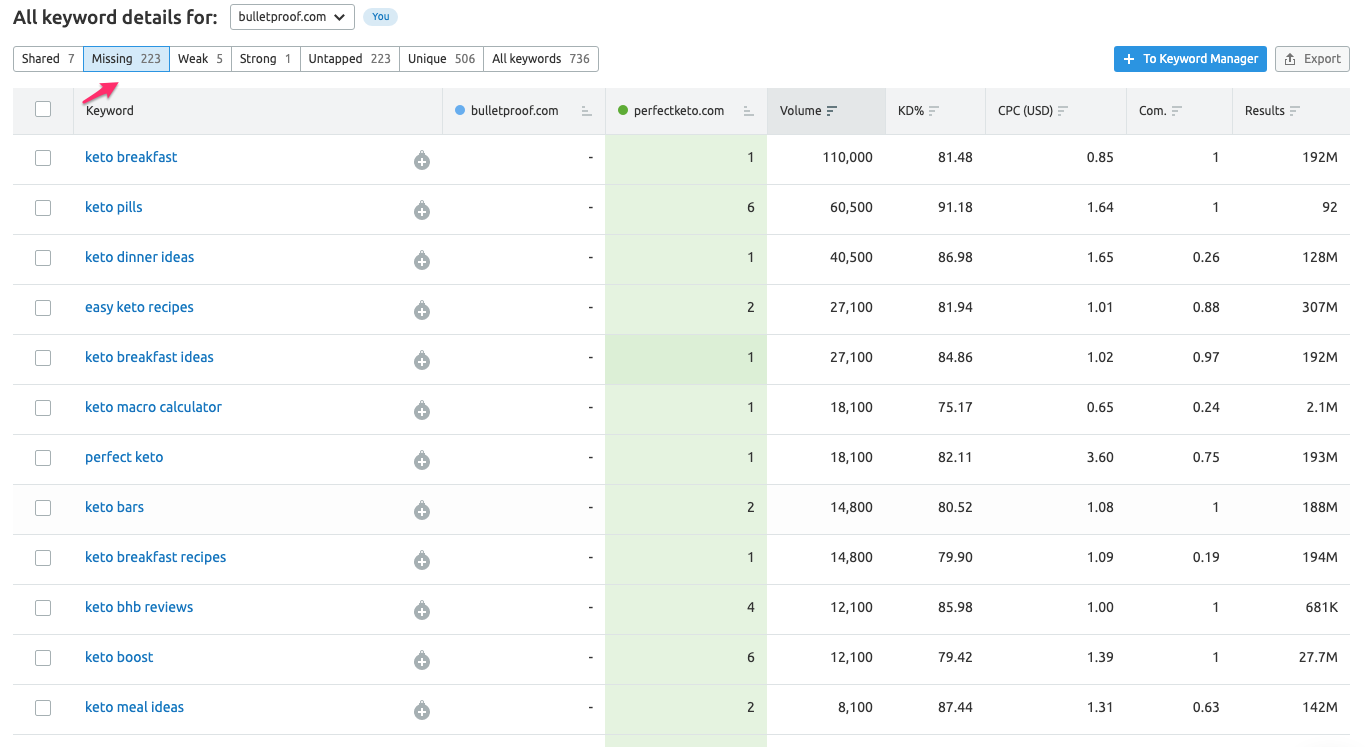Open the bulletproof.com domain dropdown

click(x=292, y=17)
